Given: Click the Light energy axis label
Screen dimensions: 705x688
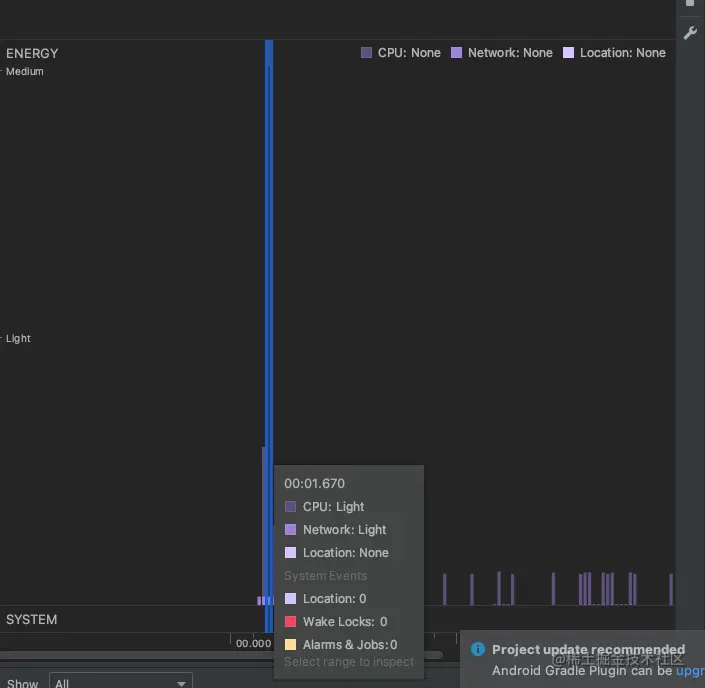Looking at the screenshot, I should 18,339.
